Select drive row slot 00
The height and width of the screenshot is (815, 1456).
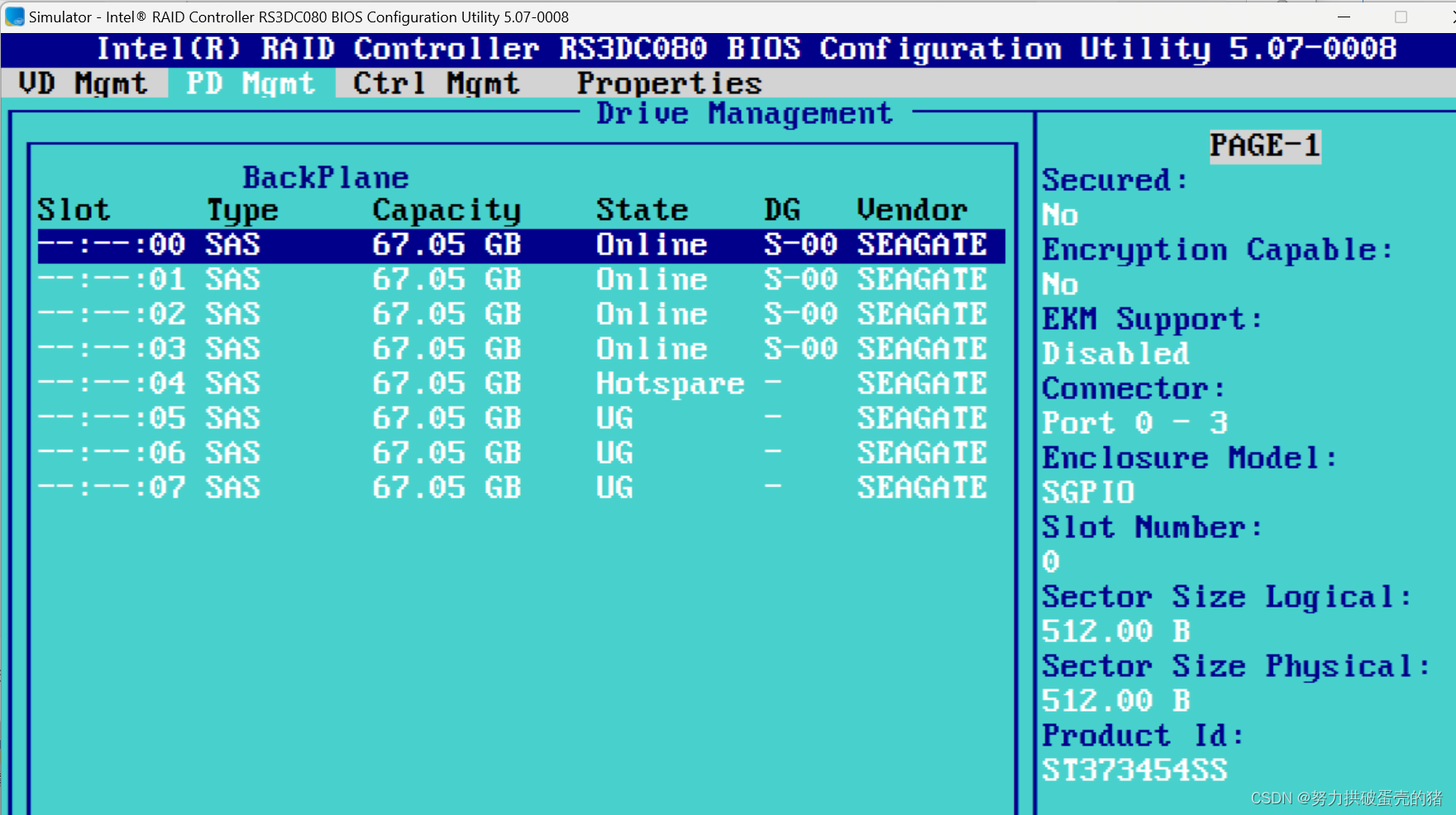[521, 245]
